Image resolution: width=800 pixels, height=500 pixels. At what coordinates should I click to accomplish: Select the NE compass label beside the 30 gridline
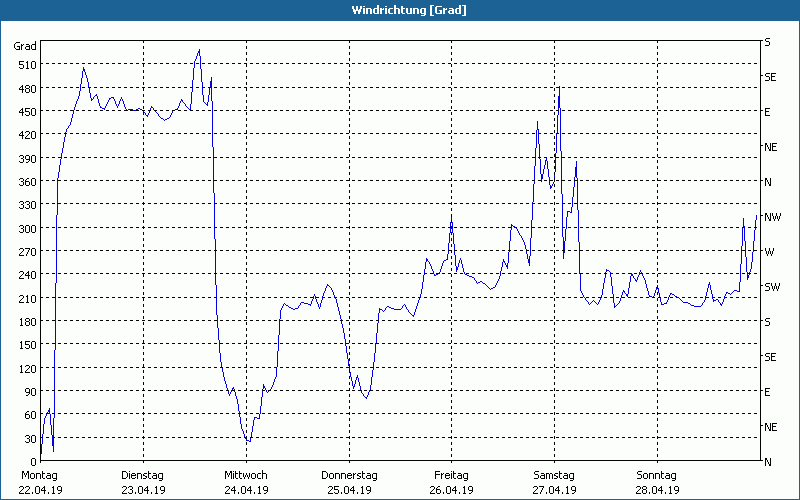(x=770, y=427)
